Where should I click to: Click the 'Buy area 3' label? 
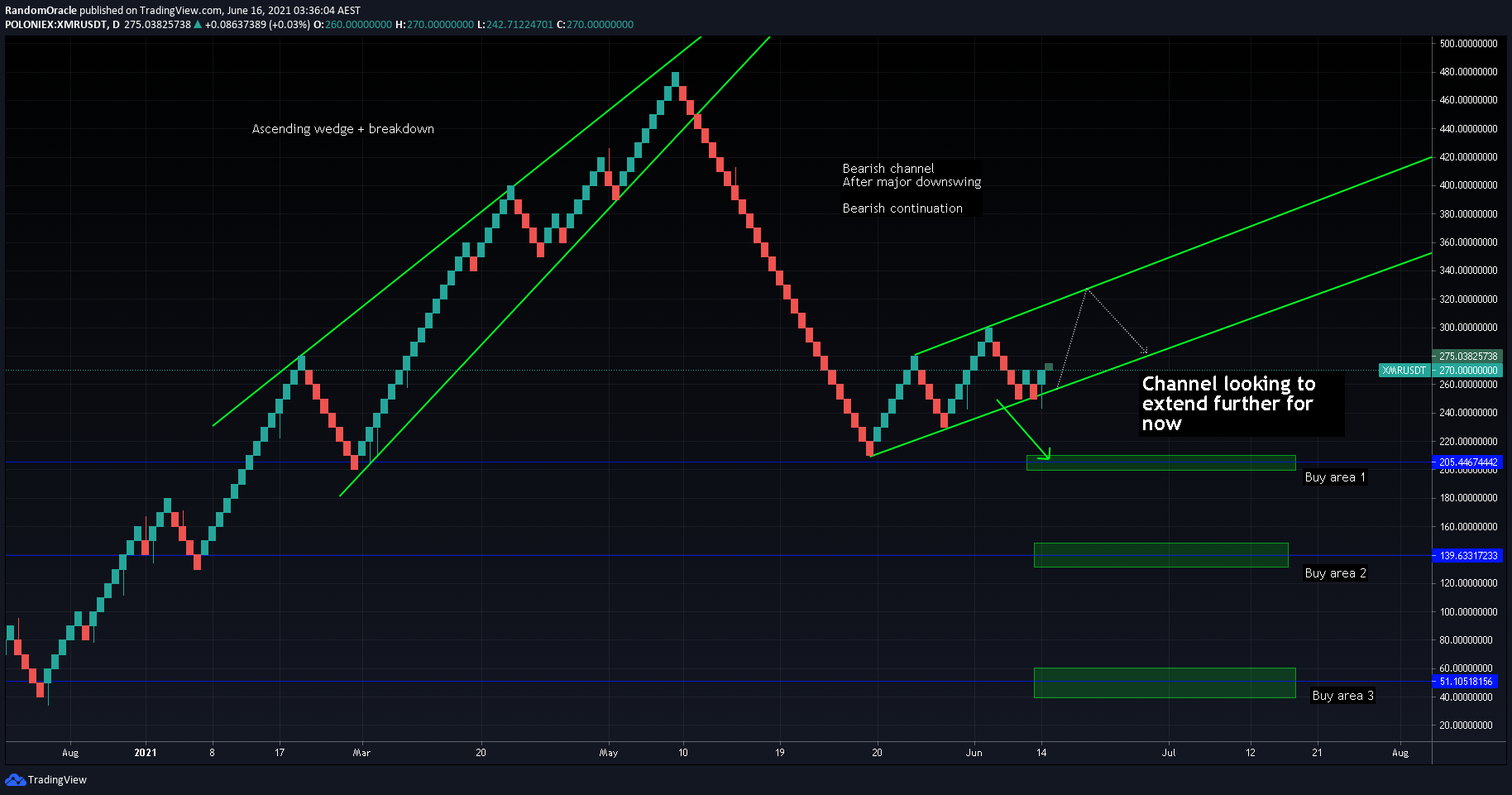1342,696
